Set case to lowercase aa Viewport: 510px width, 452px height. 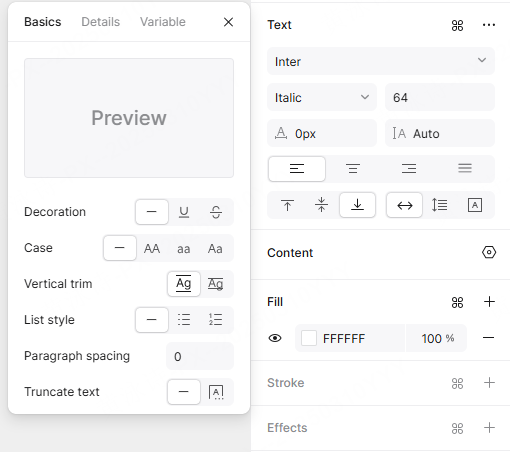coord(183,248)
